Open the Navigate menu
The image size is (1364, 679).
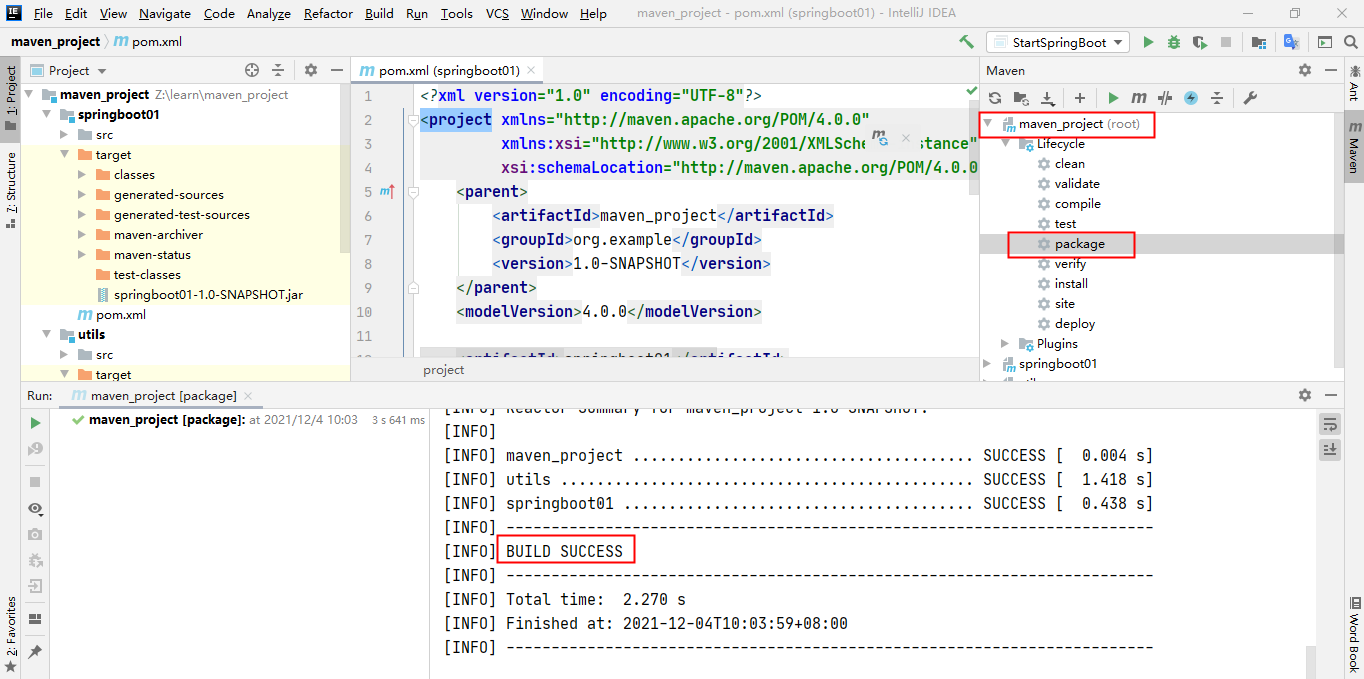165,13
